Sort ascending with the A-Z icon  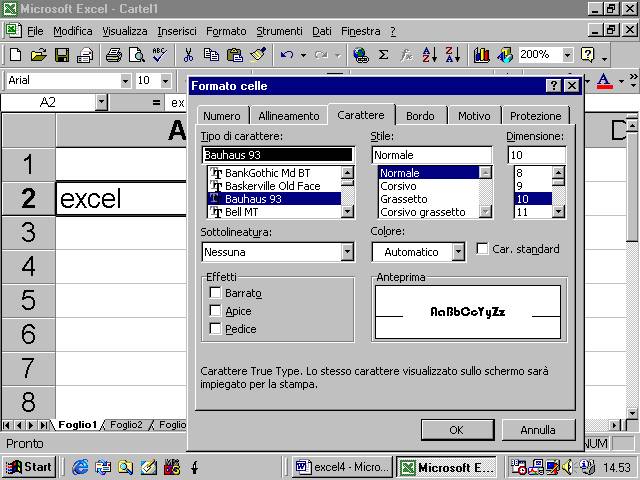click(429, 55)
